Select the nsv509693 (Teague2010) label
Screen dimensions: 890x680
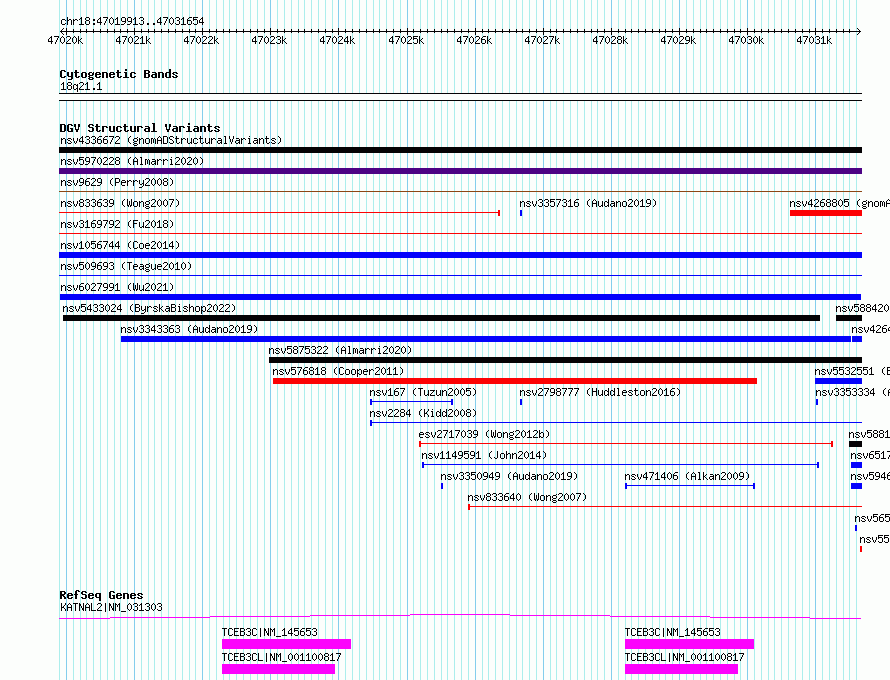pyautogui.click(x=126, y=266)
